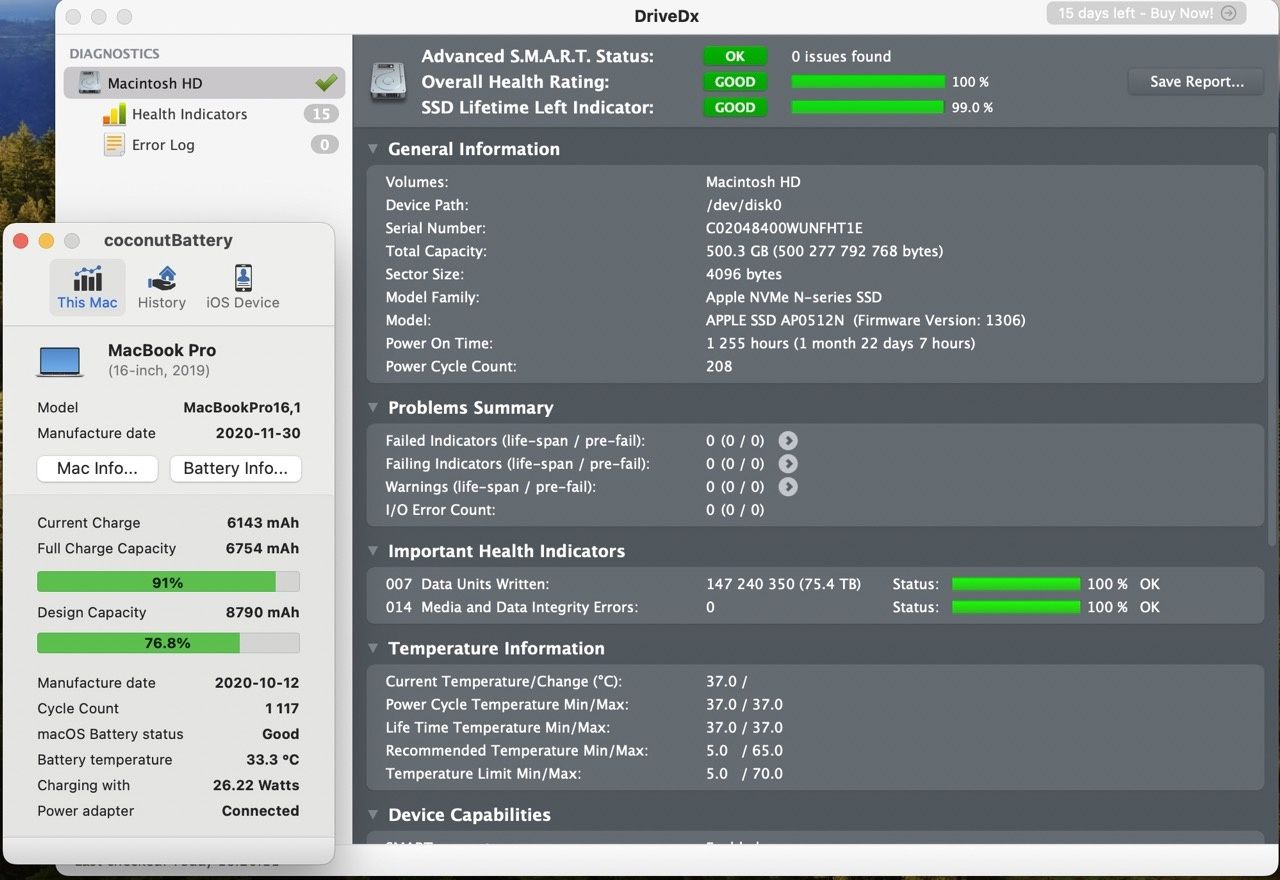Click Data Units Written 147 240 350 value
Image resolution: width=1280 pixels, height=880 pixels.
click(x=783, y=584)
